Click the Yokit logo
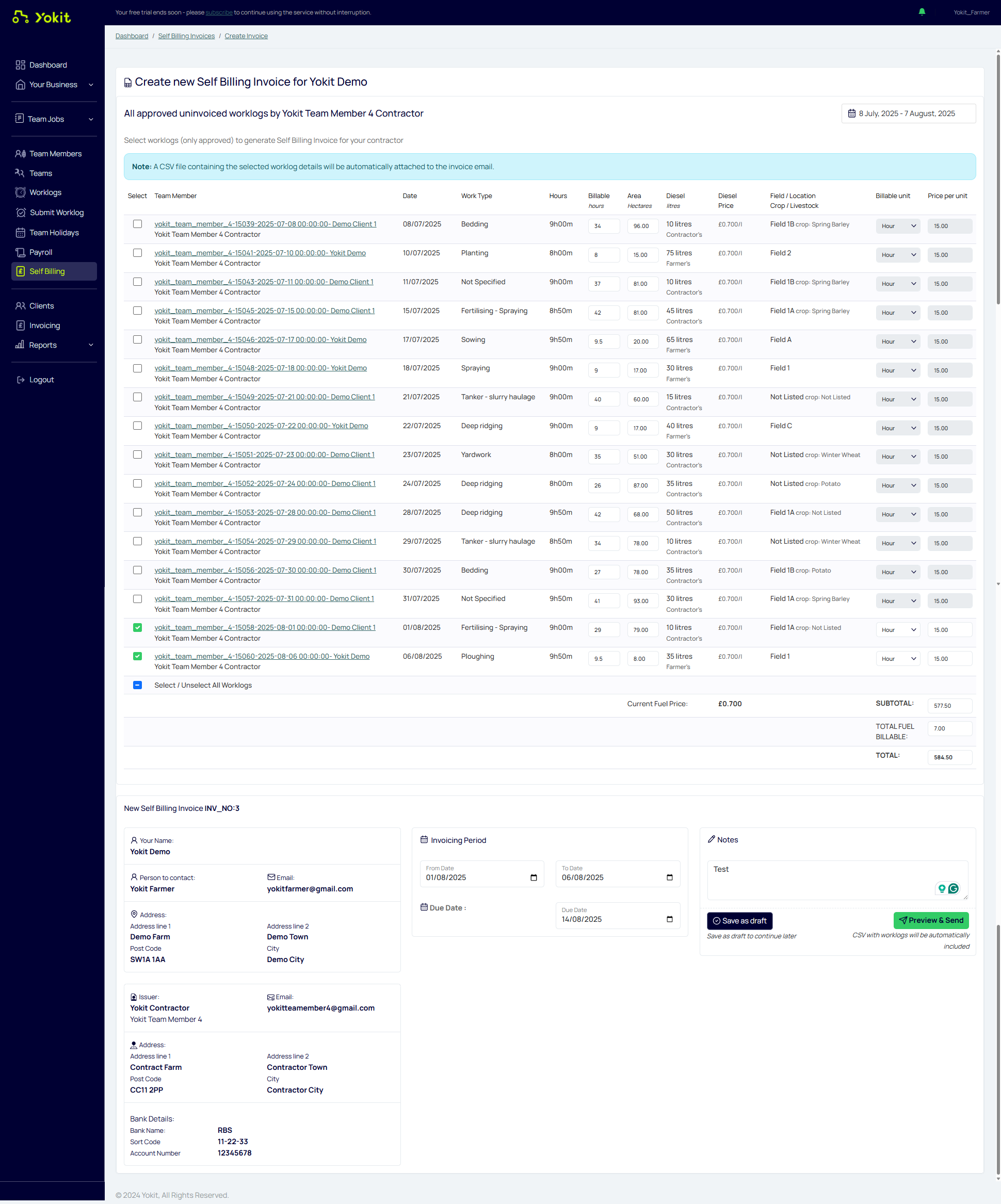 pyautogui.click(x=41, y=17)
